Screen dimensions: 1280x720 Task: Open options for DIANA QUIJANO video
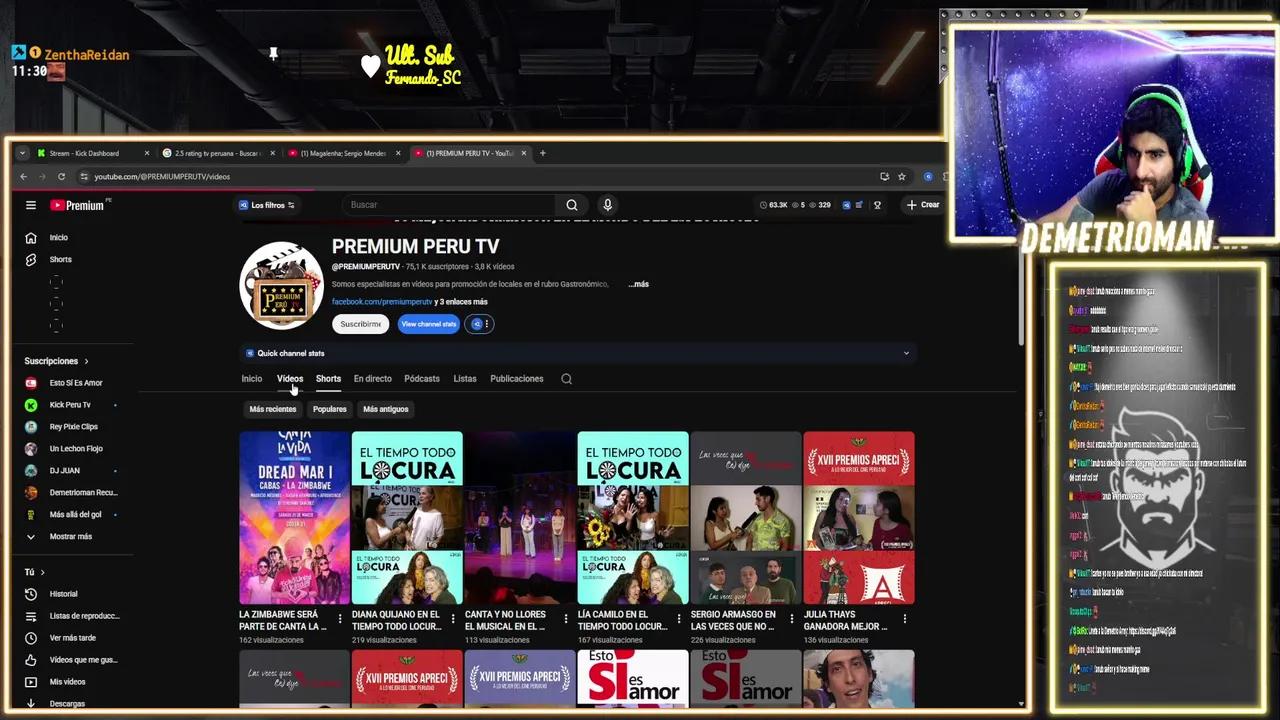pyautogui.click(x=453, y=619)
